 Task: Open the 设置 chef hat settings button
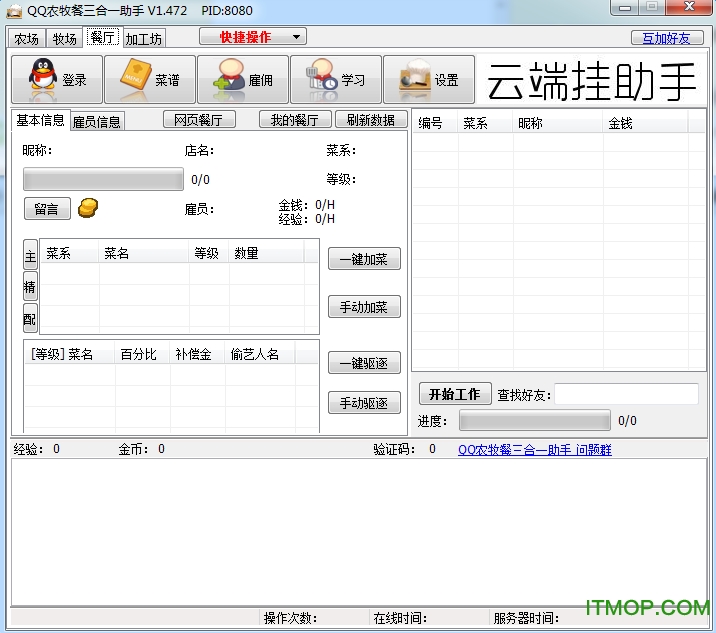(429, 79)
